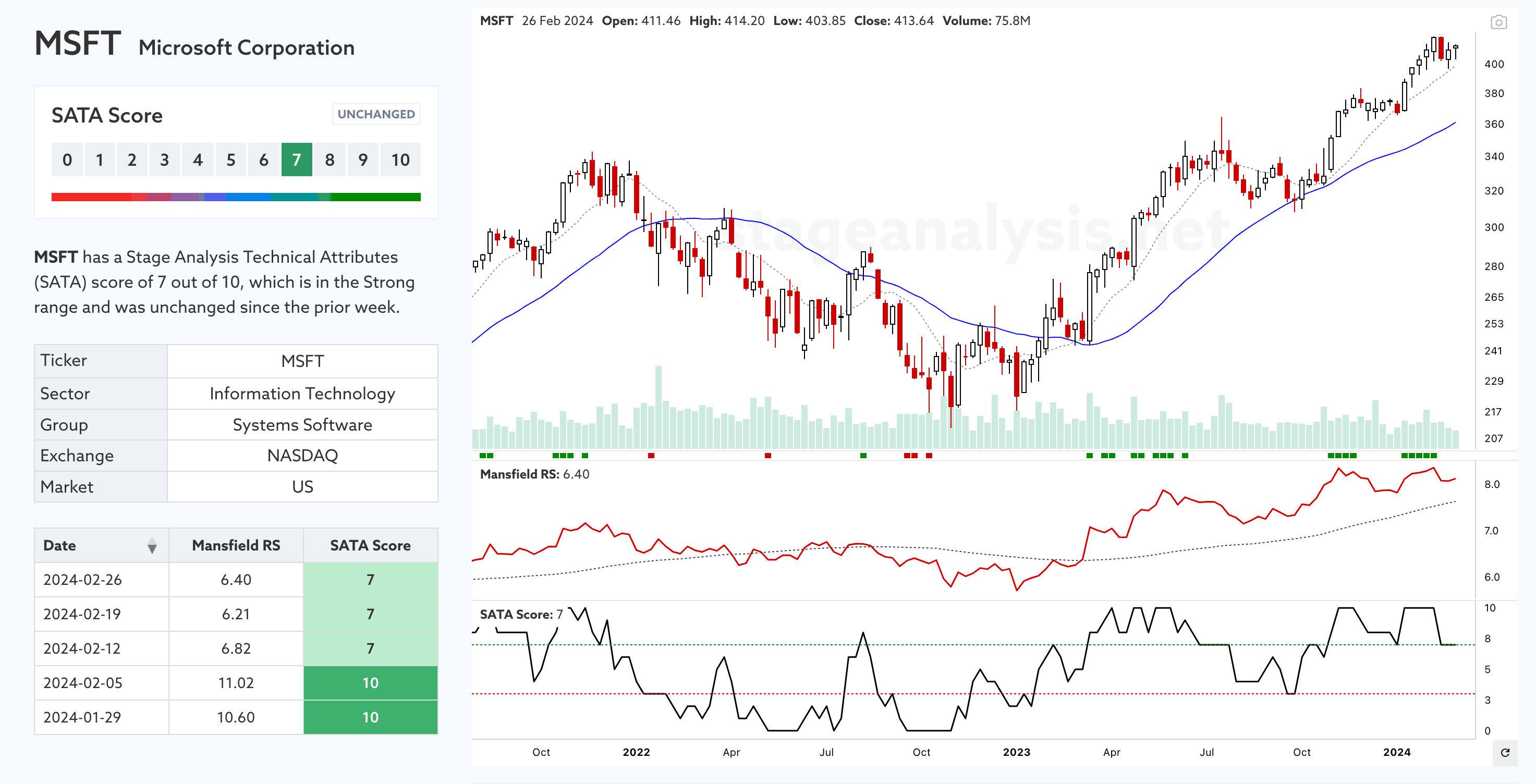
Task: Click the Open: 411.46 readout
Action: coord(641,21)
